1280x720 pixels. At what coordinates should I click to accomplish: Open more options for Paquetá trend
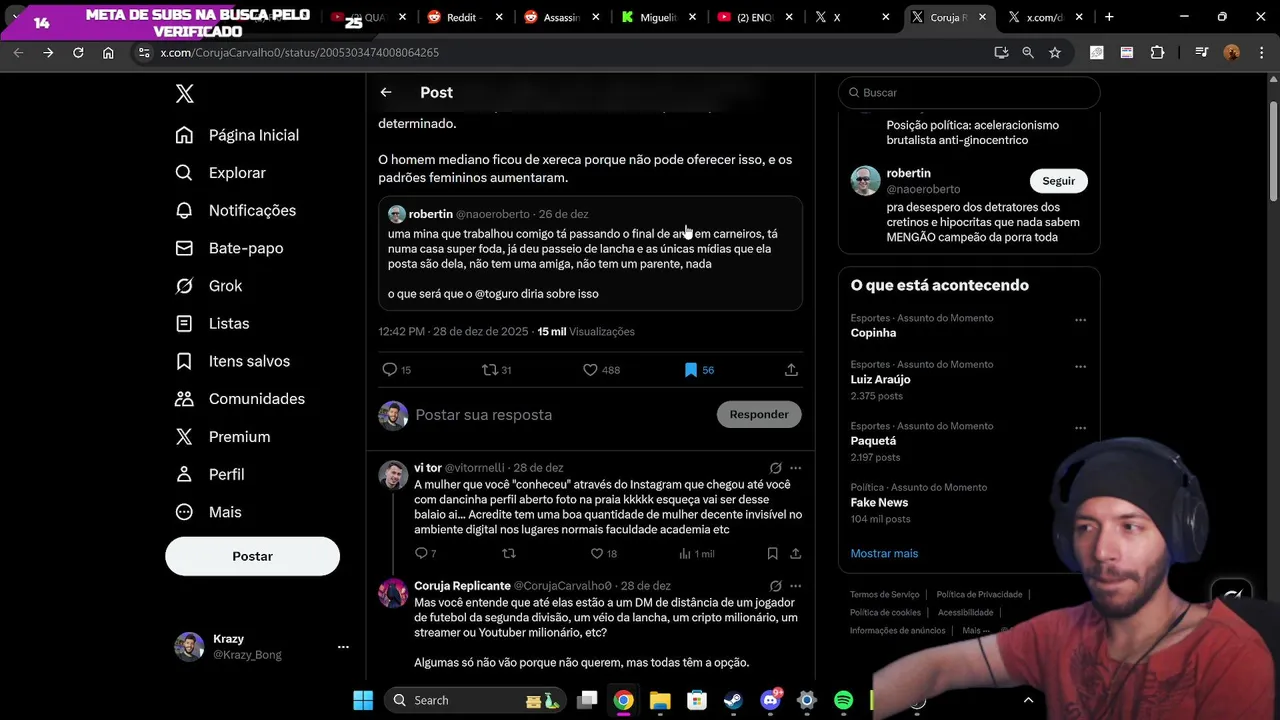(1080, 428)
